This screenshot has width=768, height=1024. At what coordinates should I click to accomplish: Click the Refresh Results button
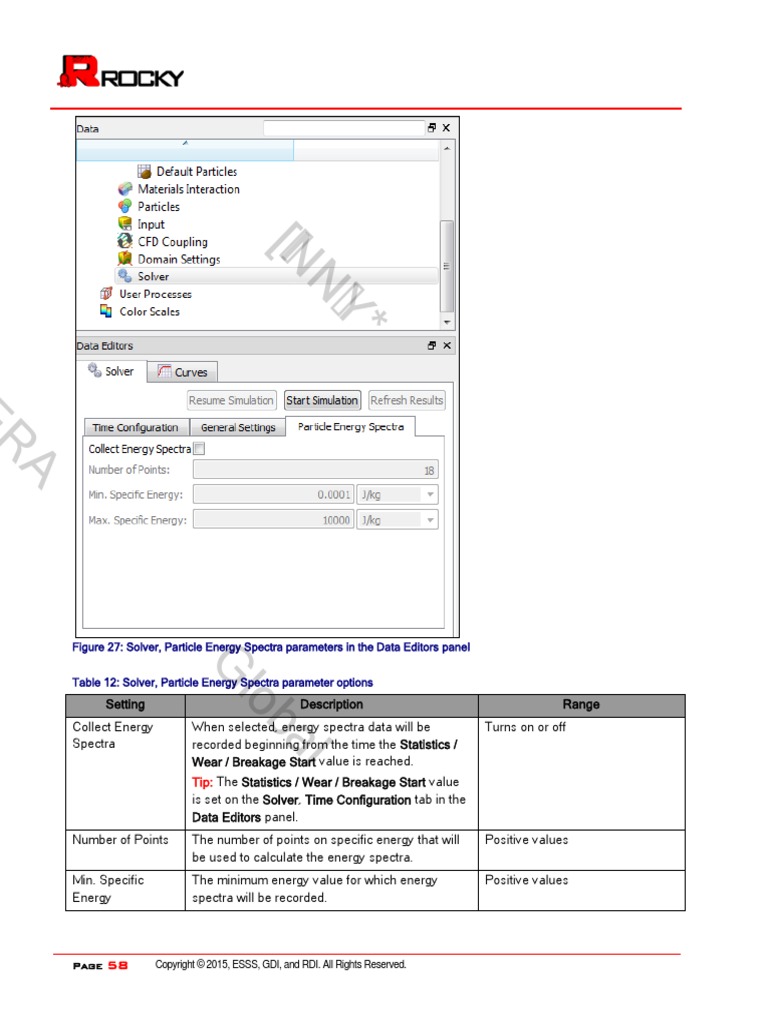click(x=407, y=400)
